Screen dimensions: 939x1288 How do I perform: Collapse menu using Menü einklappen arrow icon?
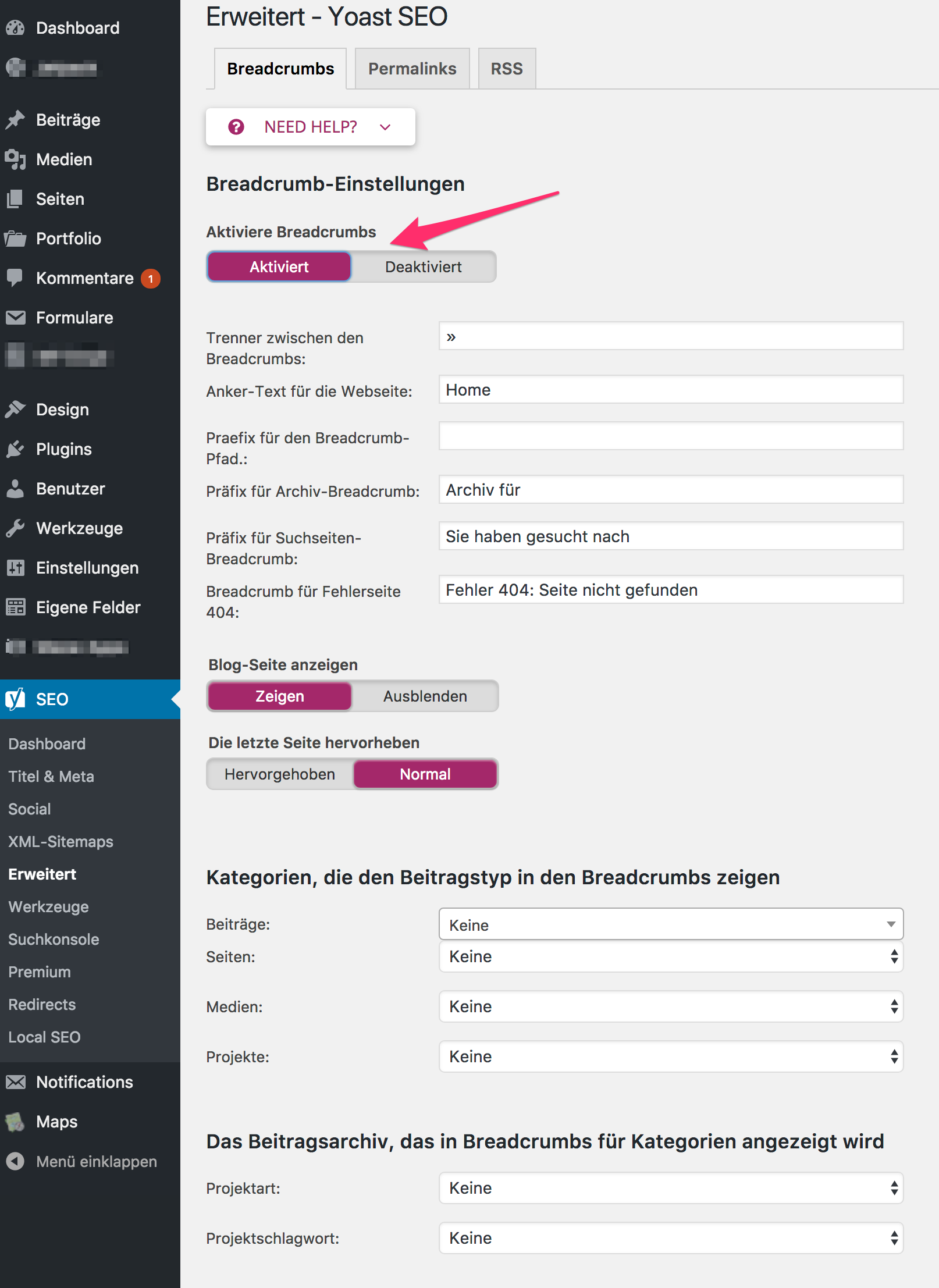tap(16, 1161)
